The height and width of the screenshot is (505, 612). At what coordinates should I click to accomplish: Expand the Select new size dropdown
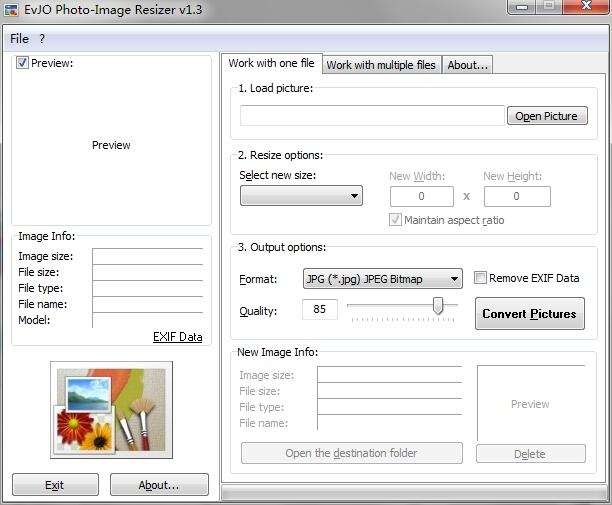(301, 196)
